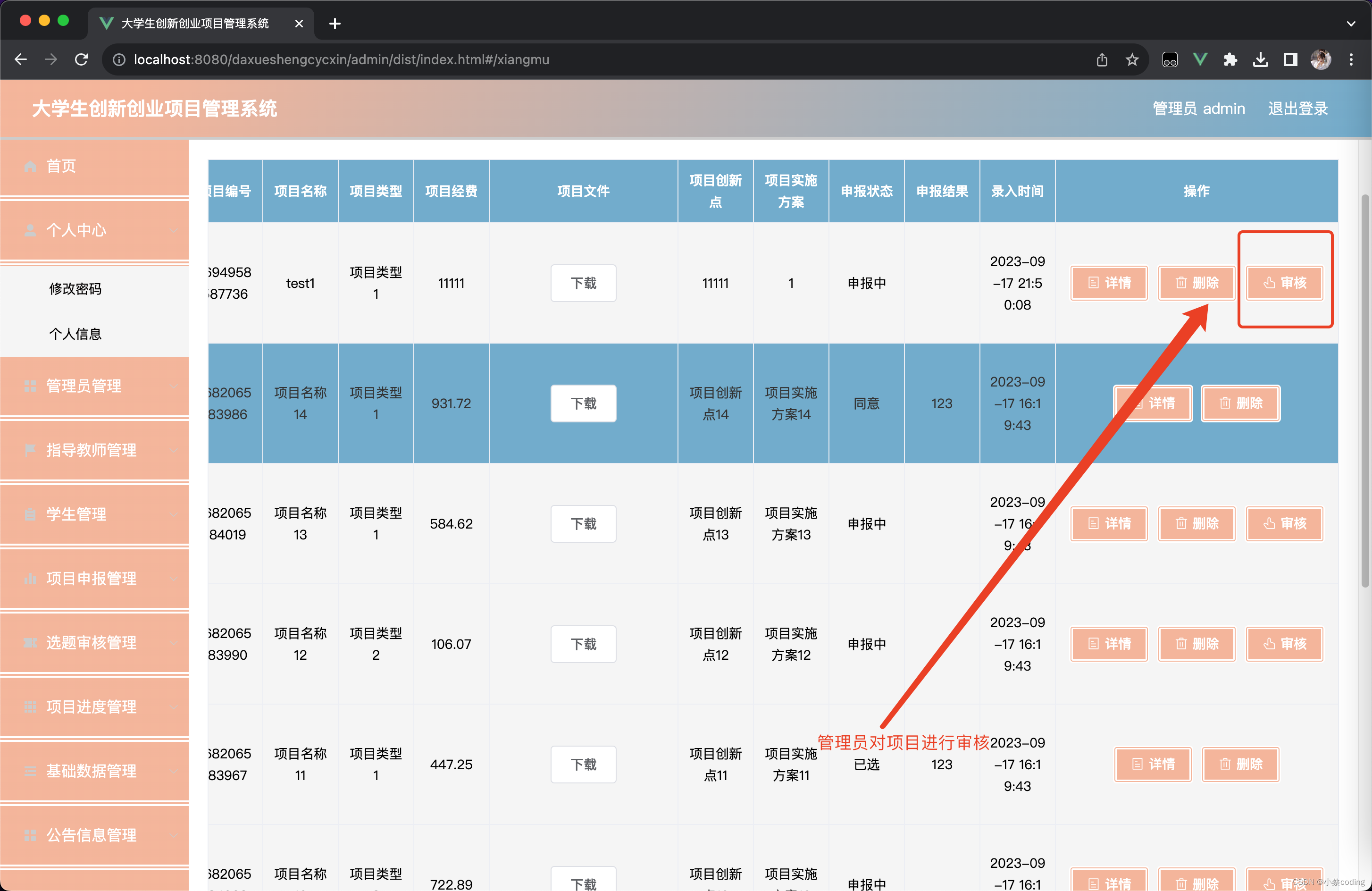Viewport: 1372px width, 891px height.
Task: Open the browser downloads icon
Action: [x=1260, y=59]
